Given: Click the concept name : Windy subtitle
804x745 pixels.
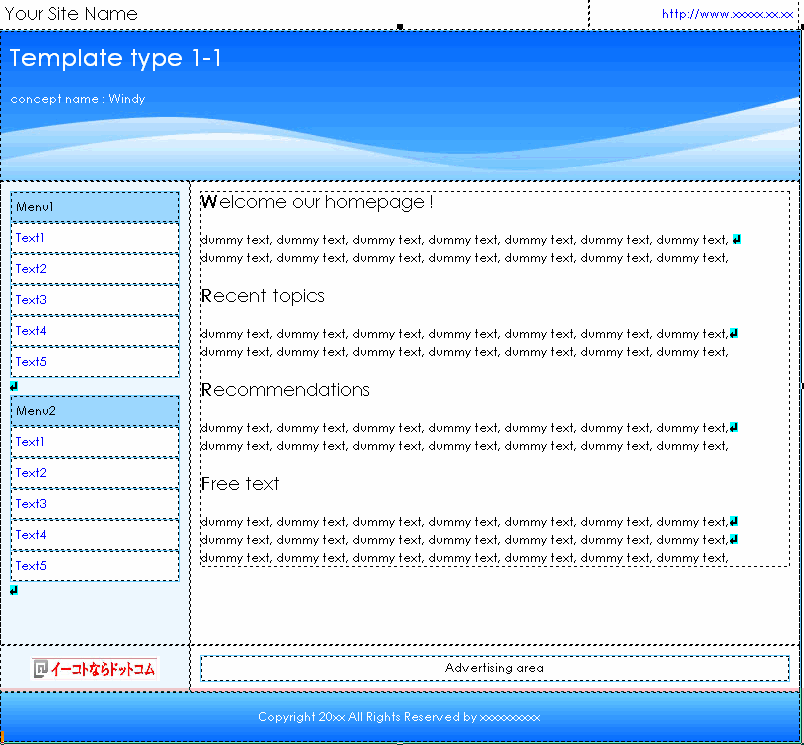Looking at the screenshot, I should 78,99.
